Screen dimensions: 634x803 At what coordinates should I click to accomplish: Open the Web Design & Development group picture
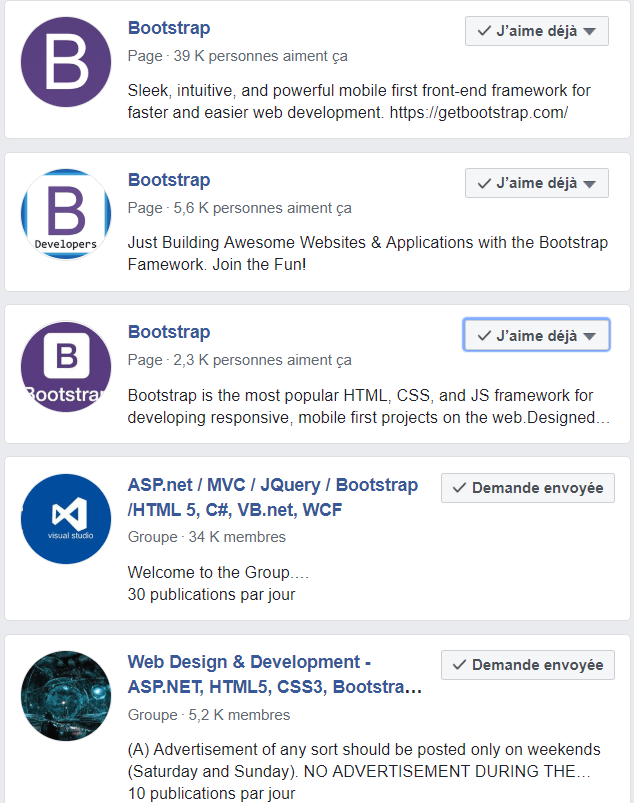66,696
